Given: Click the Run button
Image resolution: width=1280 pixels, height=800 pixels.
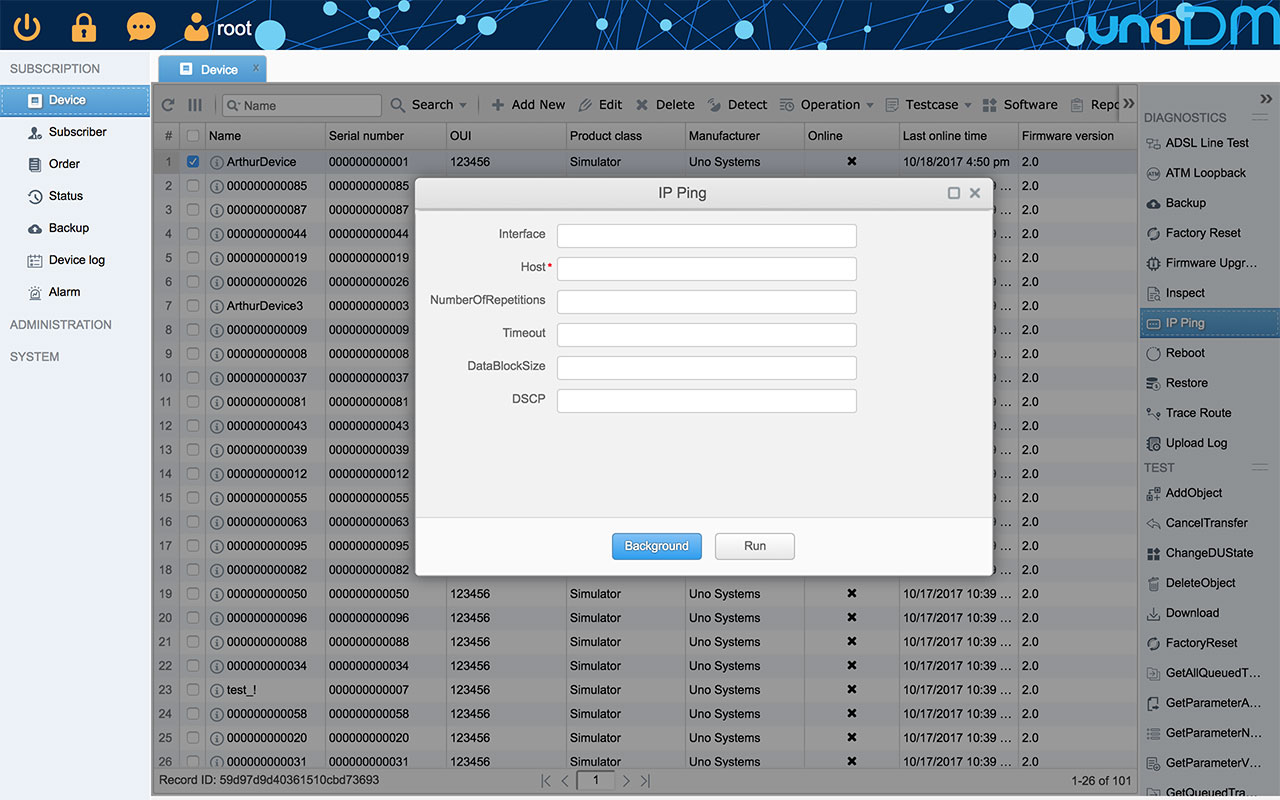Looking at the screenshot, I should [x=754, y=546].
